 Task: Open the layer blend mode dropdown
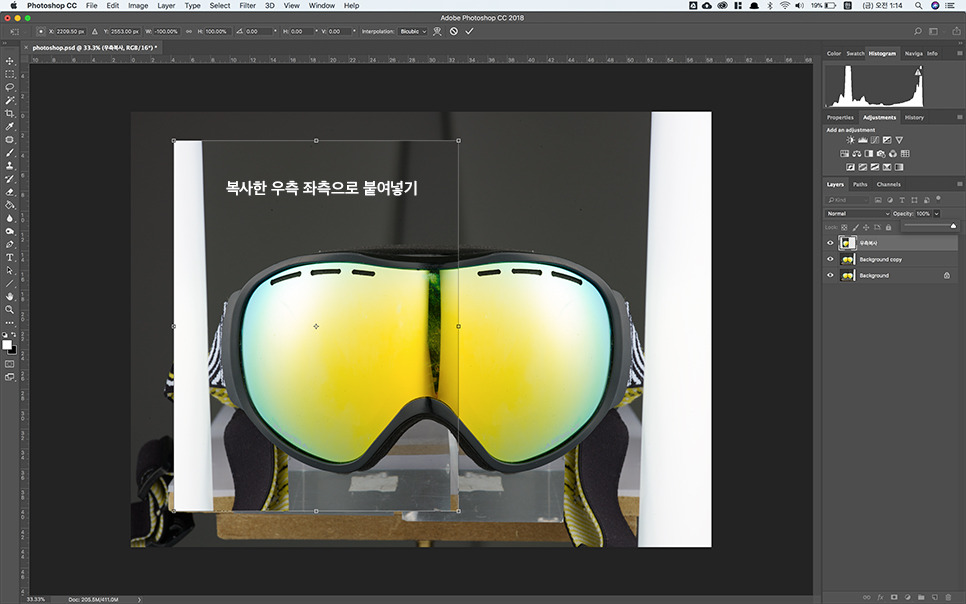click(858, 213)
